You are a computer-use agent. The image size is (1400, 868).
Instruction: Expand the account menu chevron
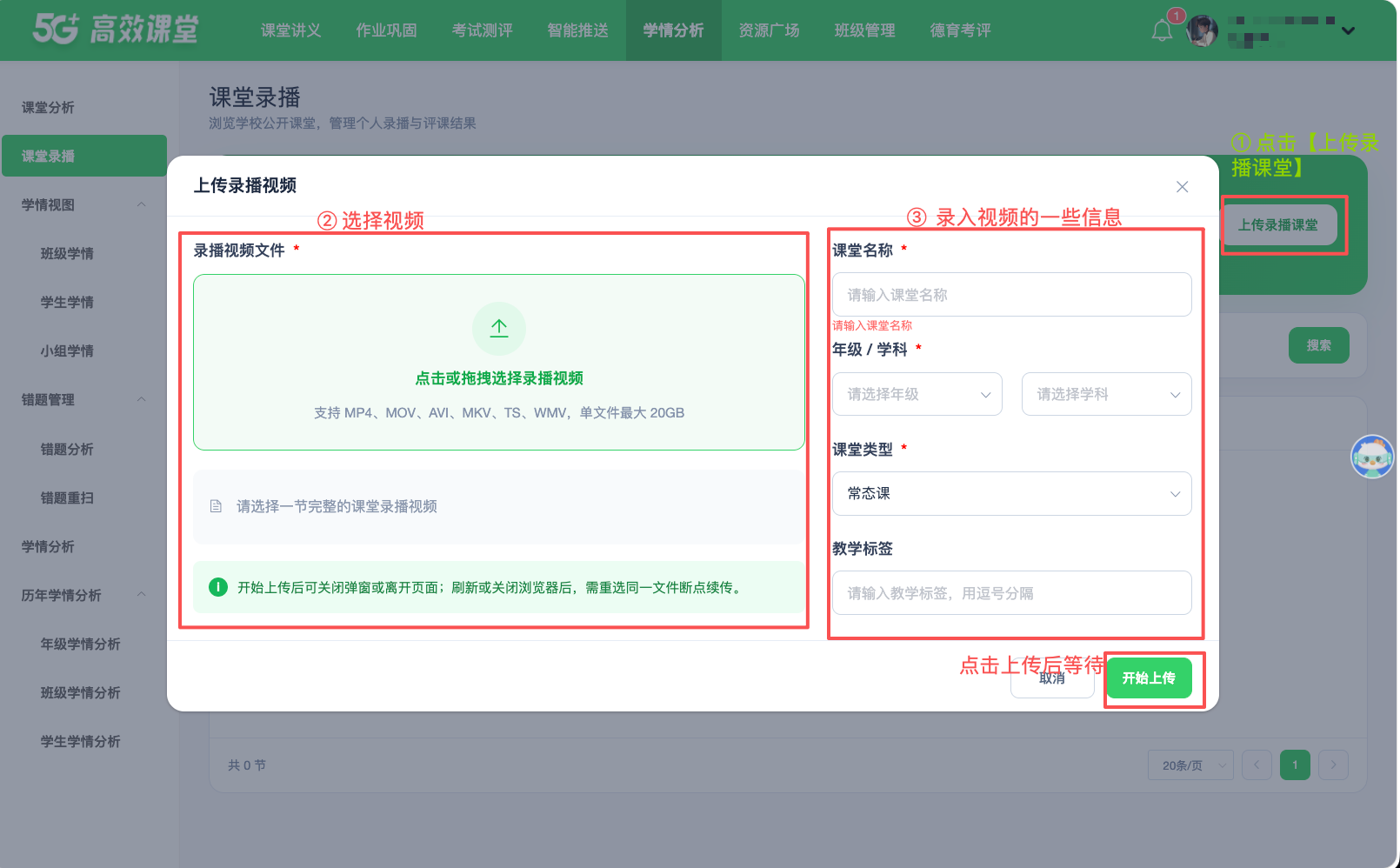pos(1348,30)
